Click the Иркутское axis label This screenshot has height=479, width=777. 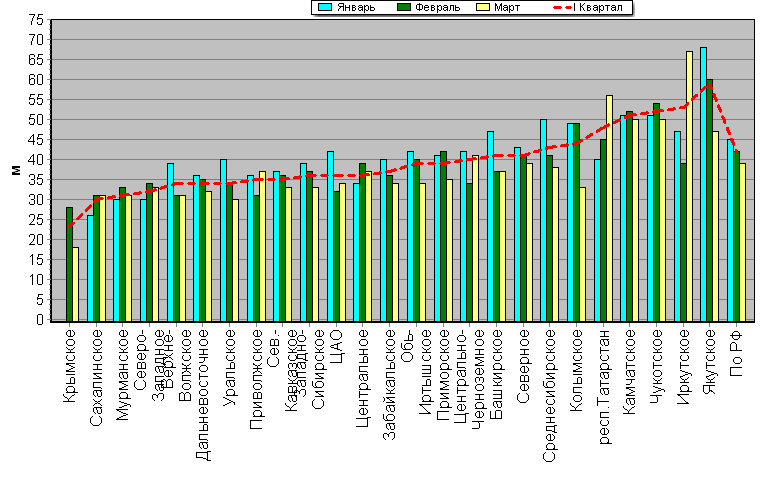point(683,366)
